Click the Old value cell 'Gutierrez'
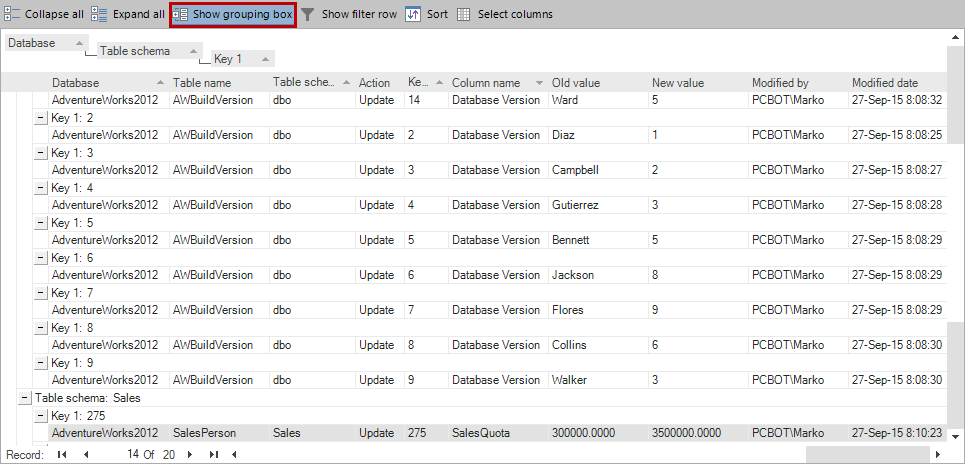 coord(598,206)
